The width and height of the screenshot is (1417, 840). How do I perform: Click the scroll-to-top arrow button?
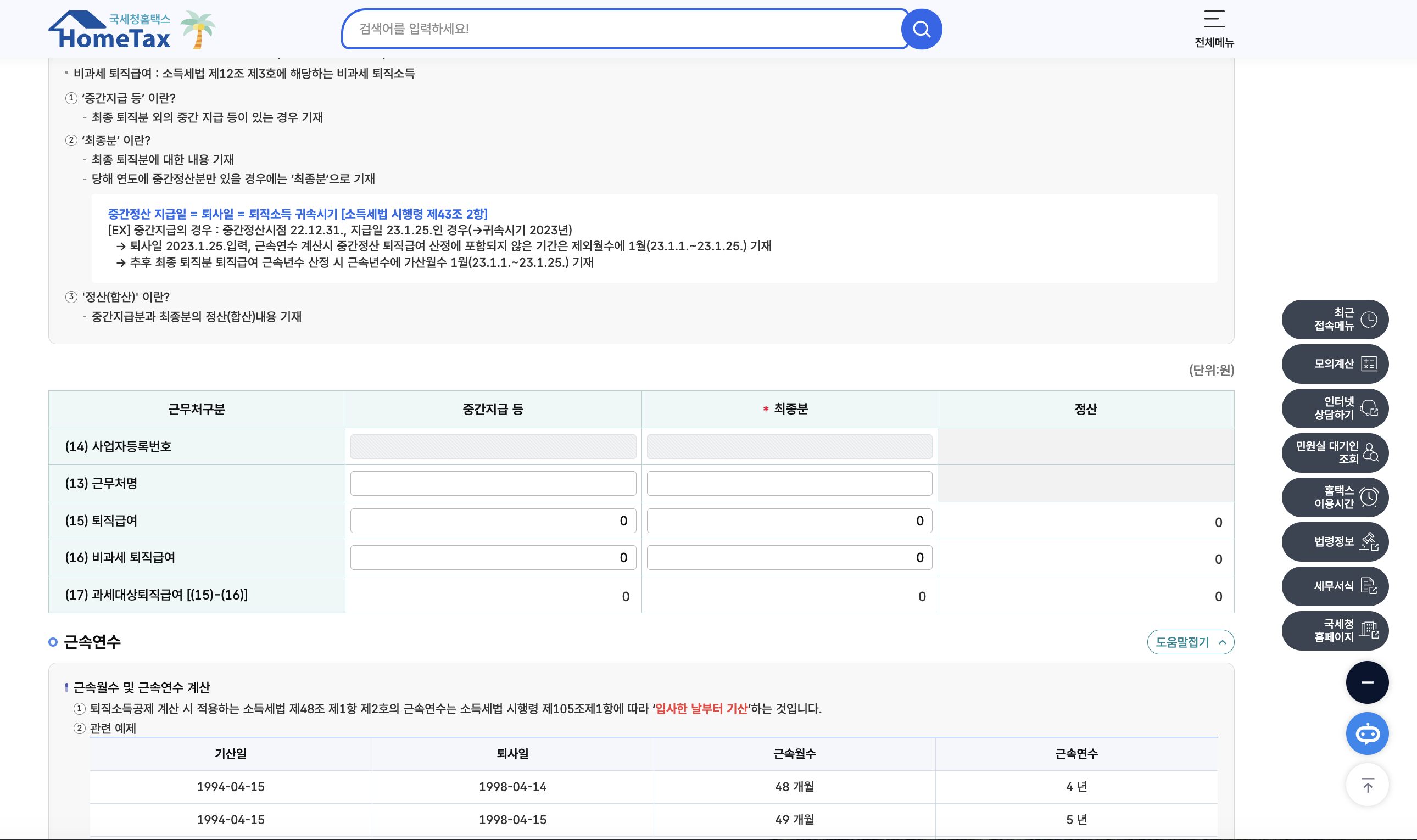(x=1367, y=785)
